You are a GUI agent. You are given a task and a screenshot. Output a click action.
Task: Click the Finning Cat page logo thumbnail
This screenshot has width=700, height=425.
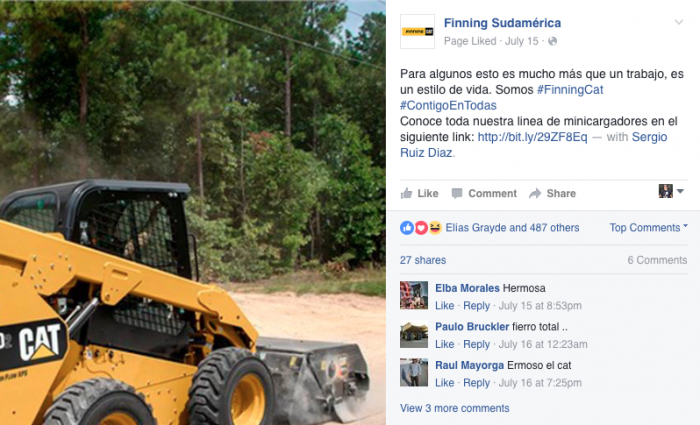coord(417,31)
